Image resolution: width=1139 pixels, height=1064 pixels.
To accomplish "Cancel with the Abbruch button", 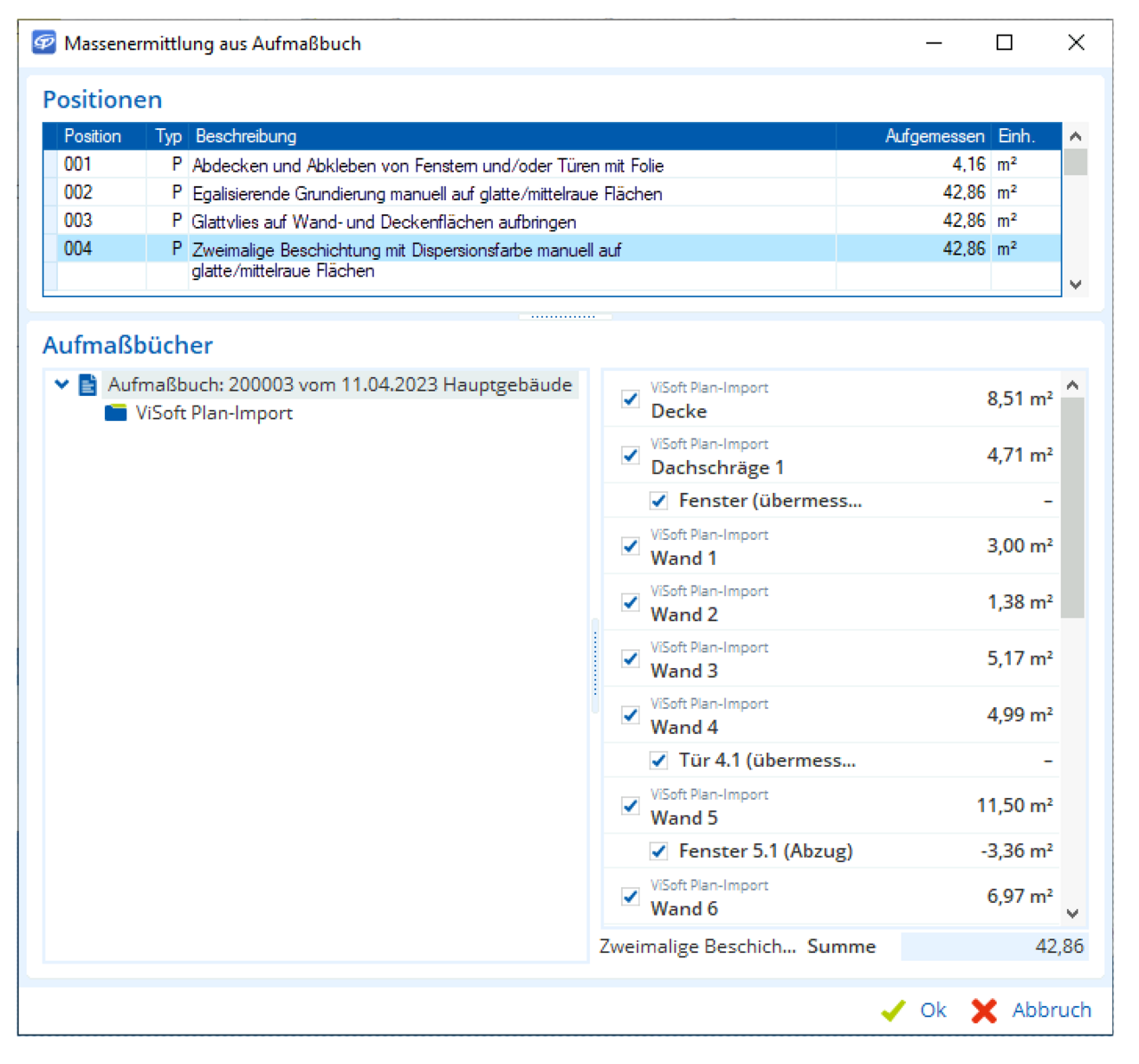I will coord(1051,1011).
